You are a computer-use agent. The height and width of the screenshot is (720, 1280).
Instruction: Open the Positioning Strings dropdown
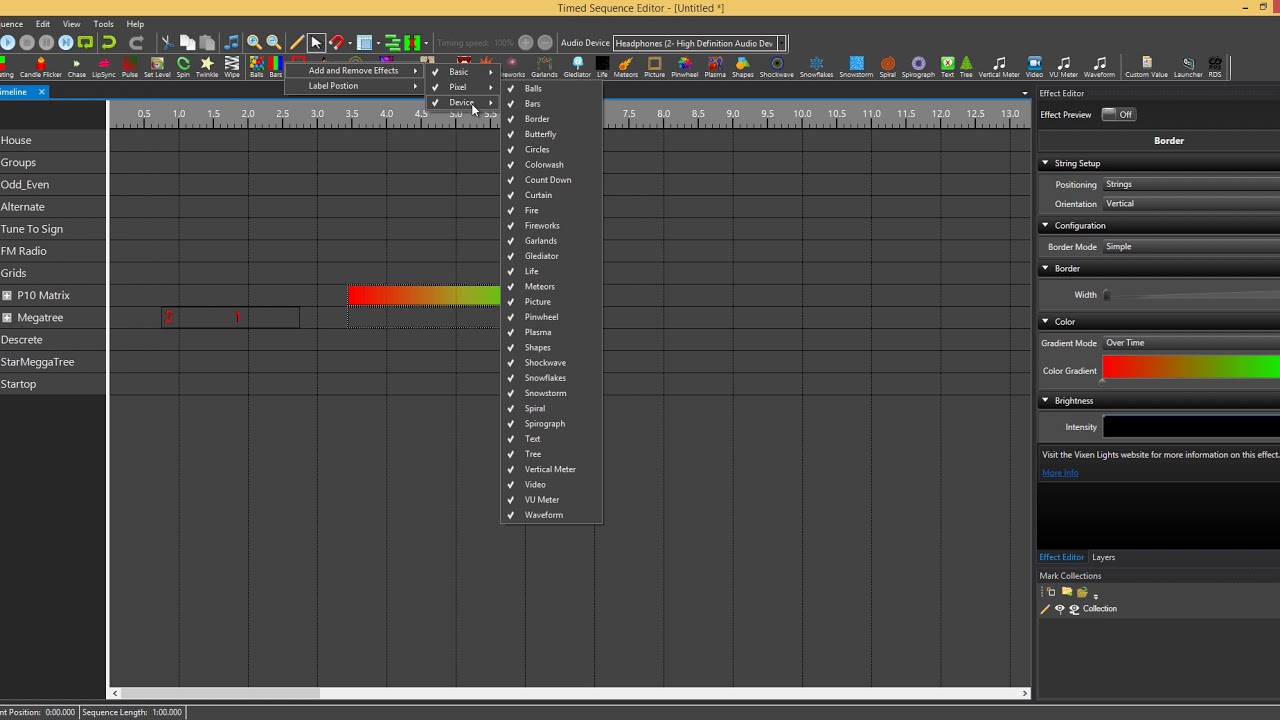click(x=1191, y=184)
